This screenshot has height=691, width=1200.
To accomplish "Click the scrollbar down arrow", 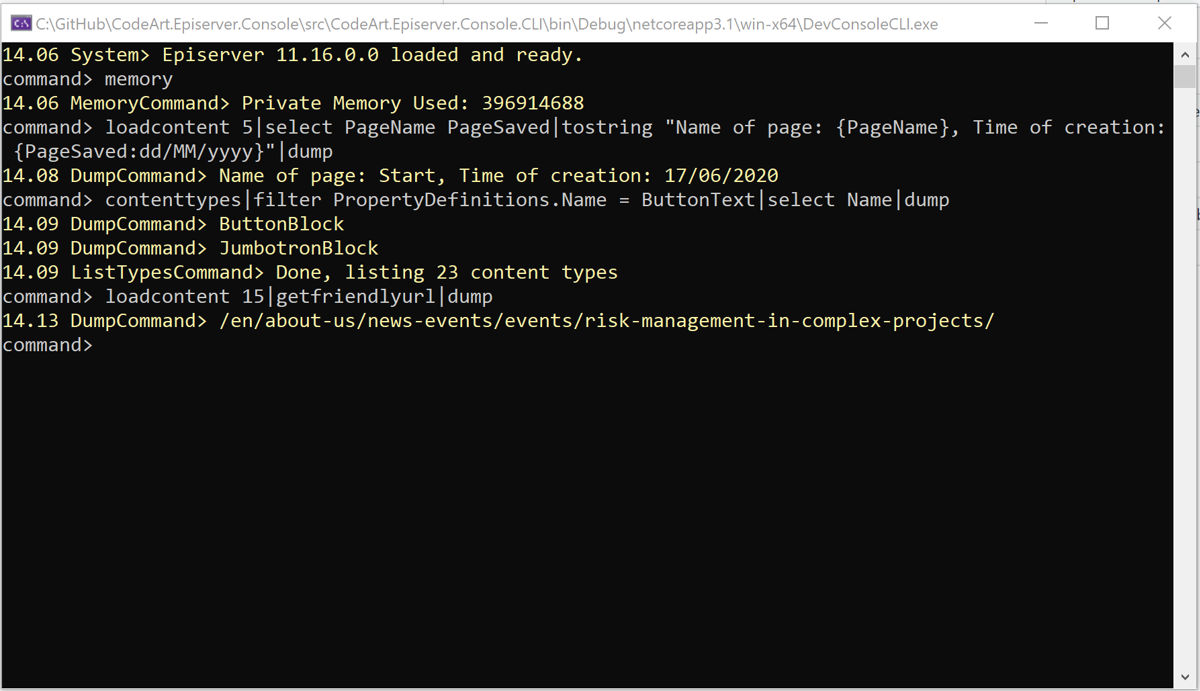I will pyautogui.click(x=1186, y=676).
